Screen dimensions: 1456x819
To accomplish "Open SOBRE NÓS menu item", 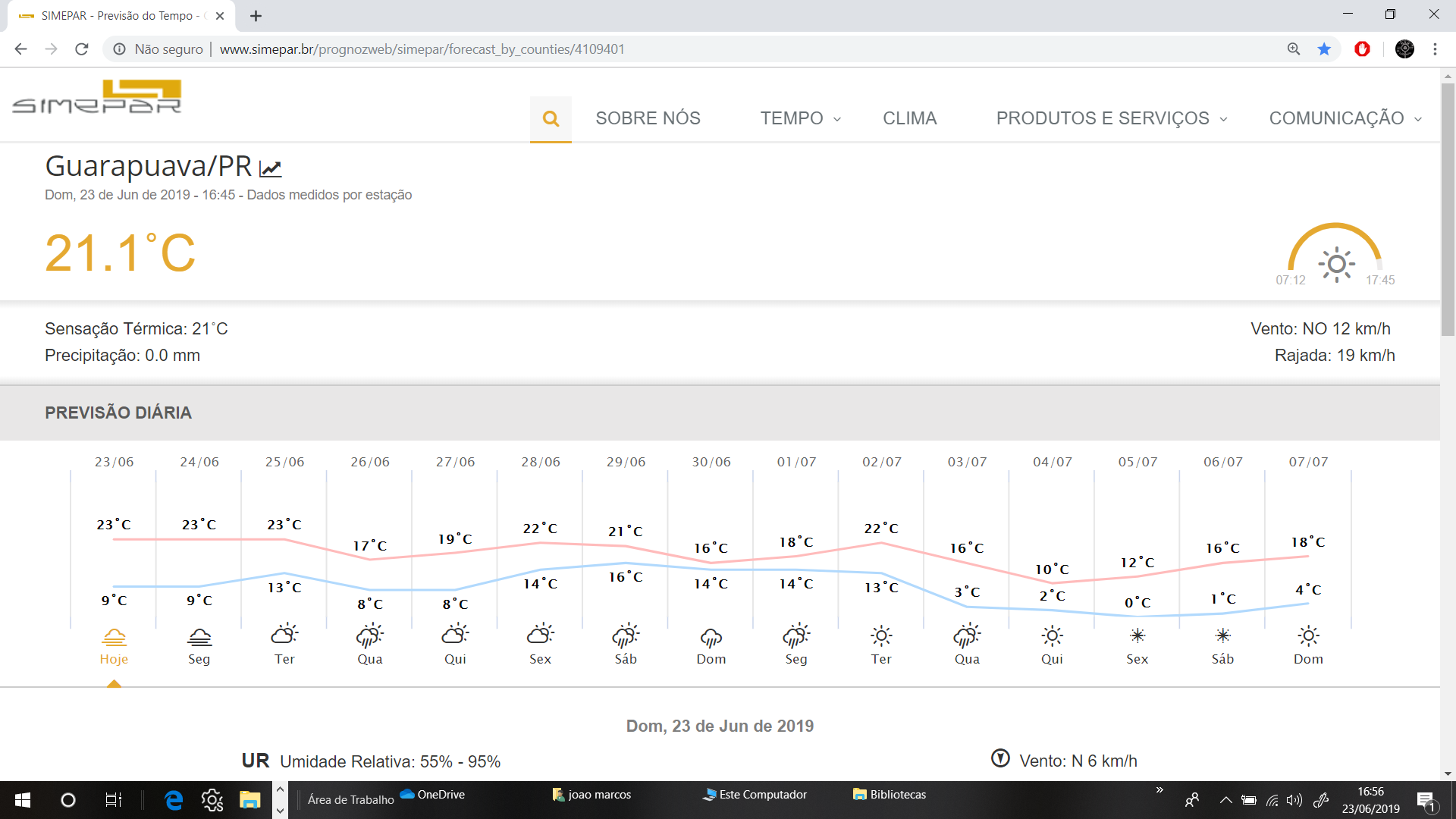I will click(x=648, y=118).
